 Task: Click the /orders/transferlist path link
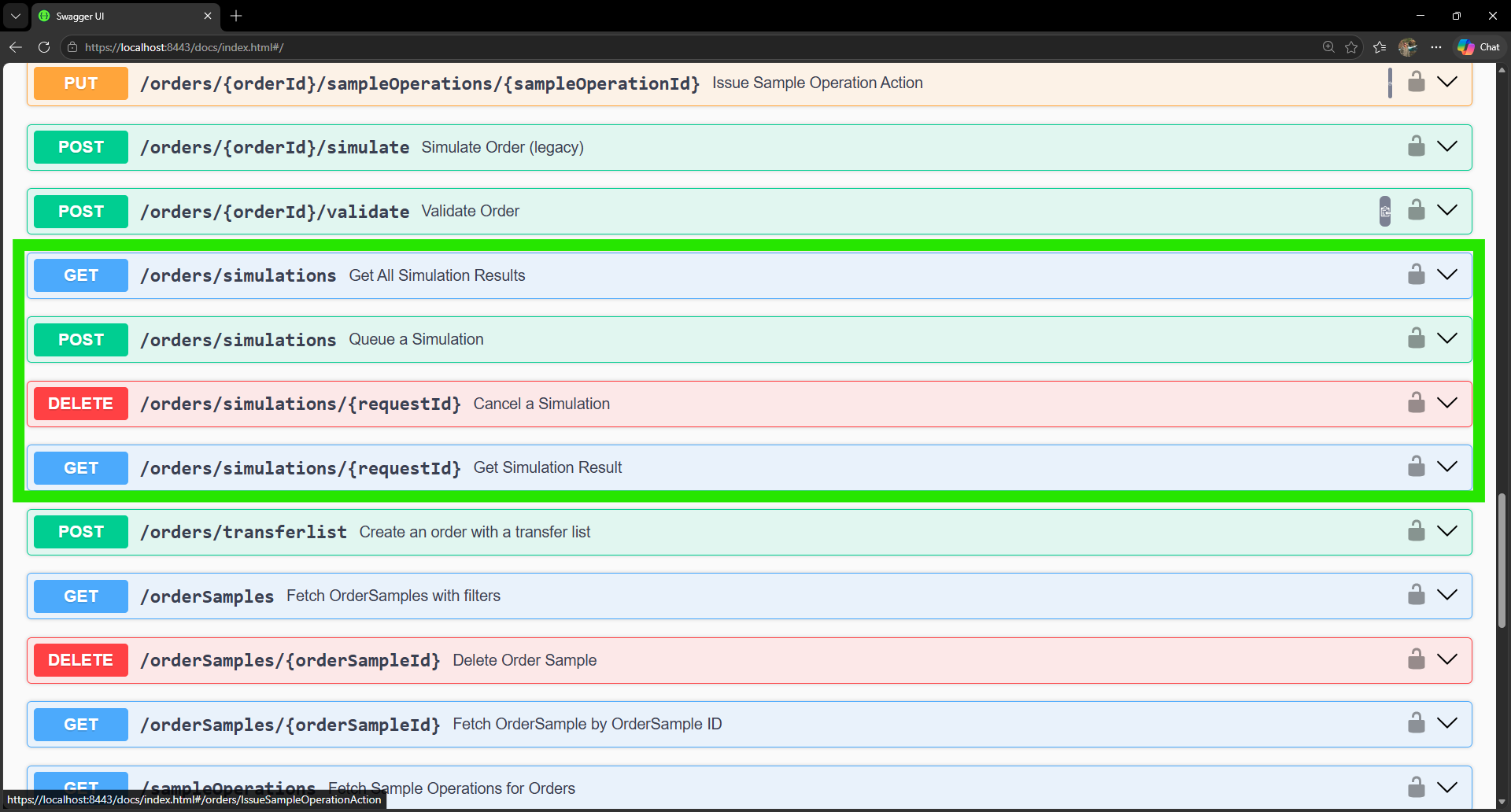243,532
